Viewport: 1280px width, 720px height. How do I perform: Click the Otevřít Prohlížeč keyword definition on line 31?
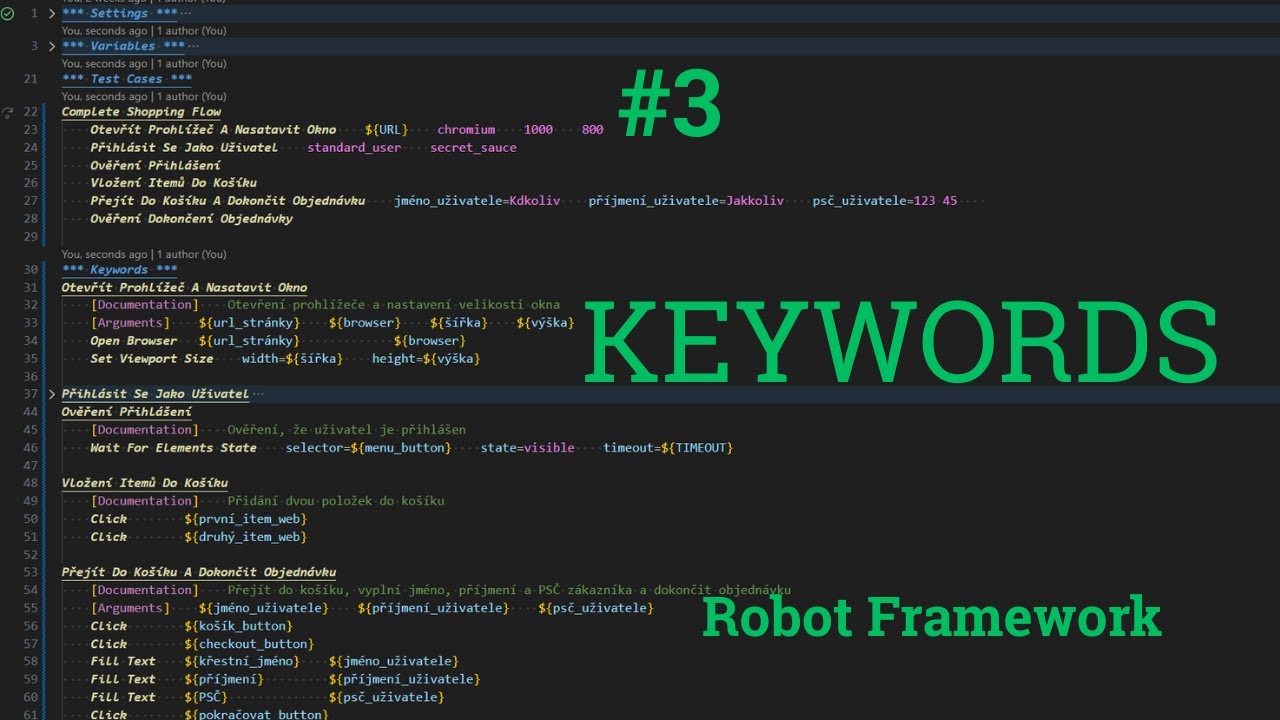click(185, 288)
